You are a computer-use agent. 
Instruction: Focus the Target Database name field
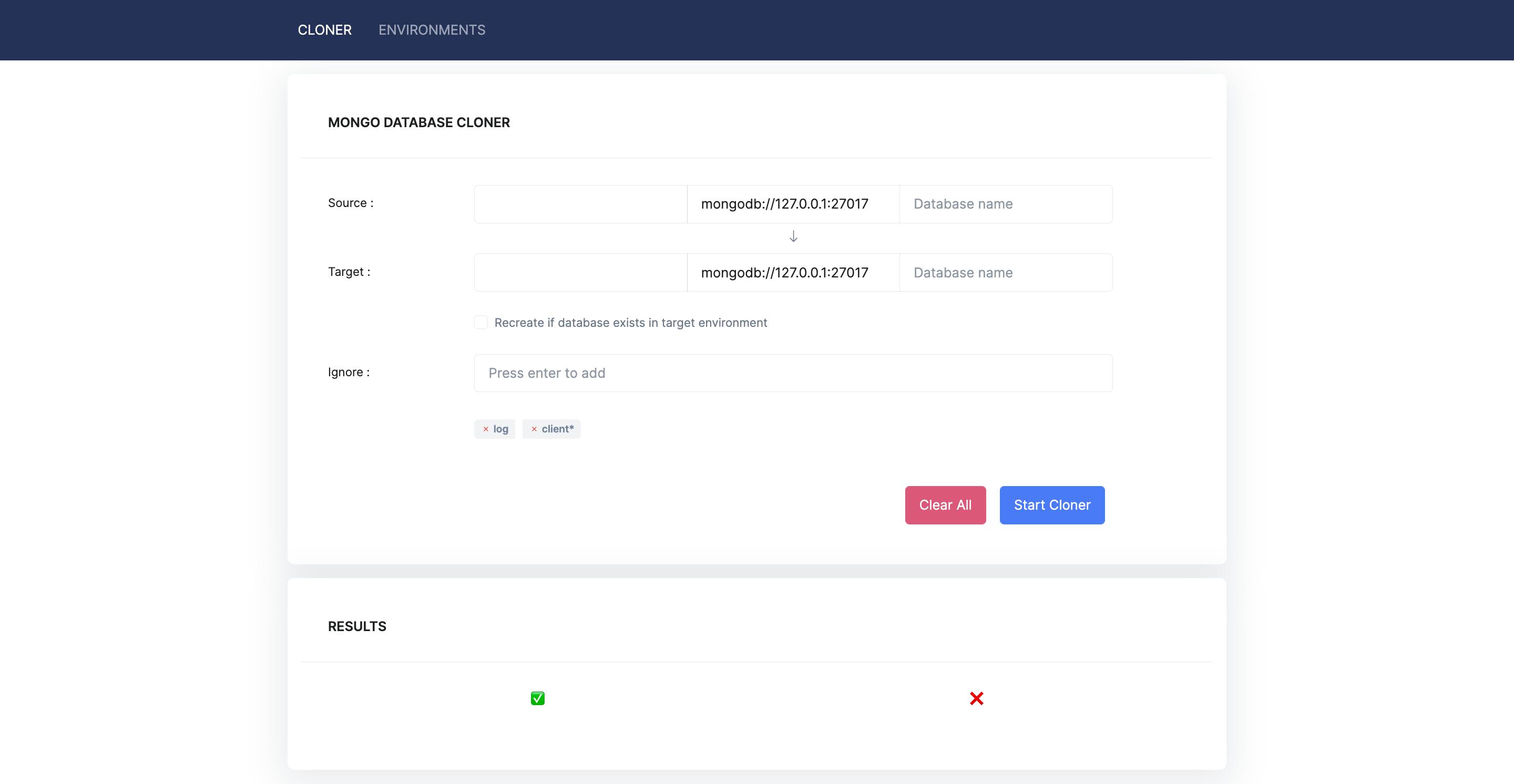coord(1006,273)
